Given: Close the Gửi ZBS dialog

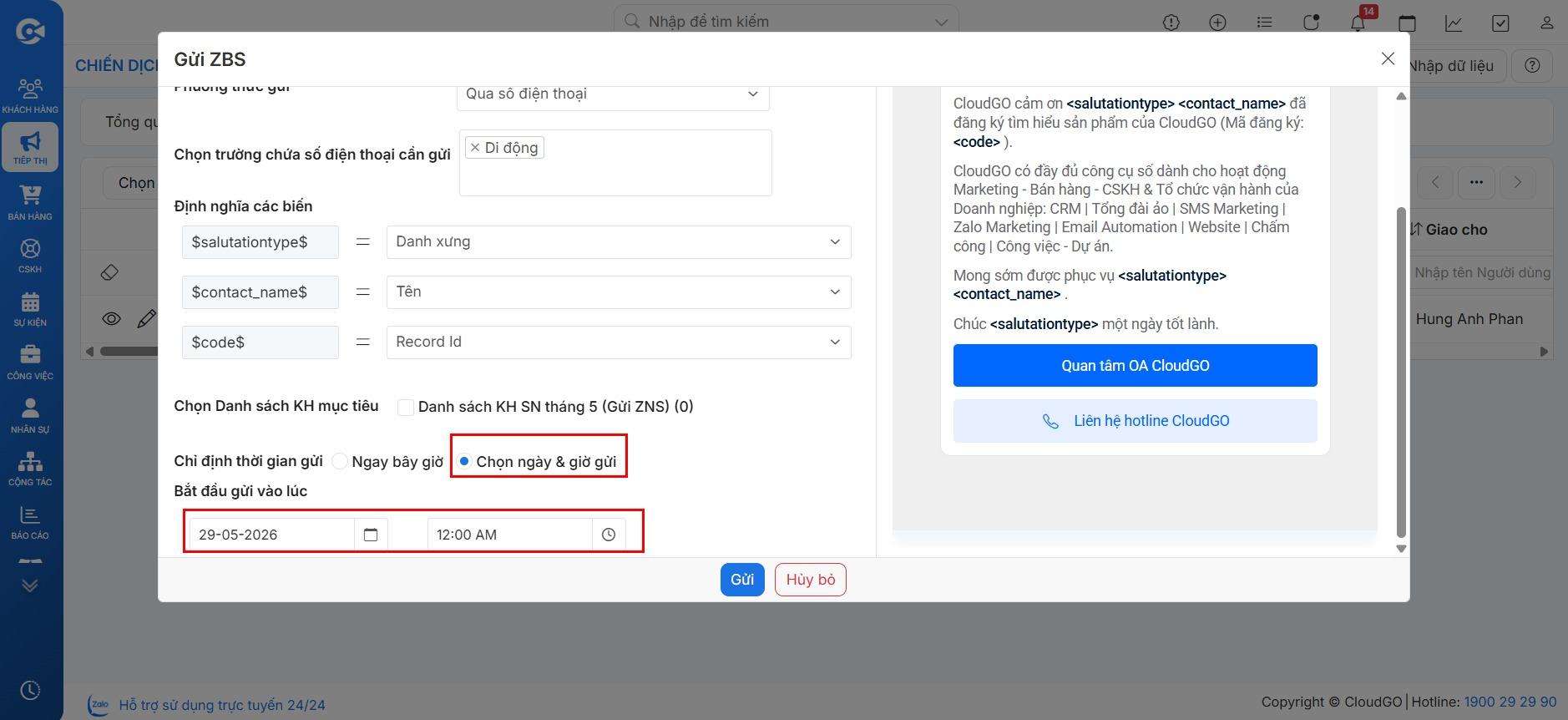Looking at the screenshot, I should click(x=1388, y=58).
